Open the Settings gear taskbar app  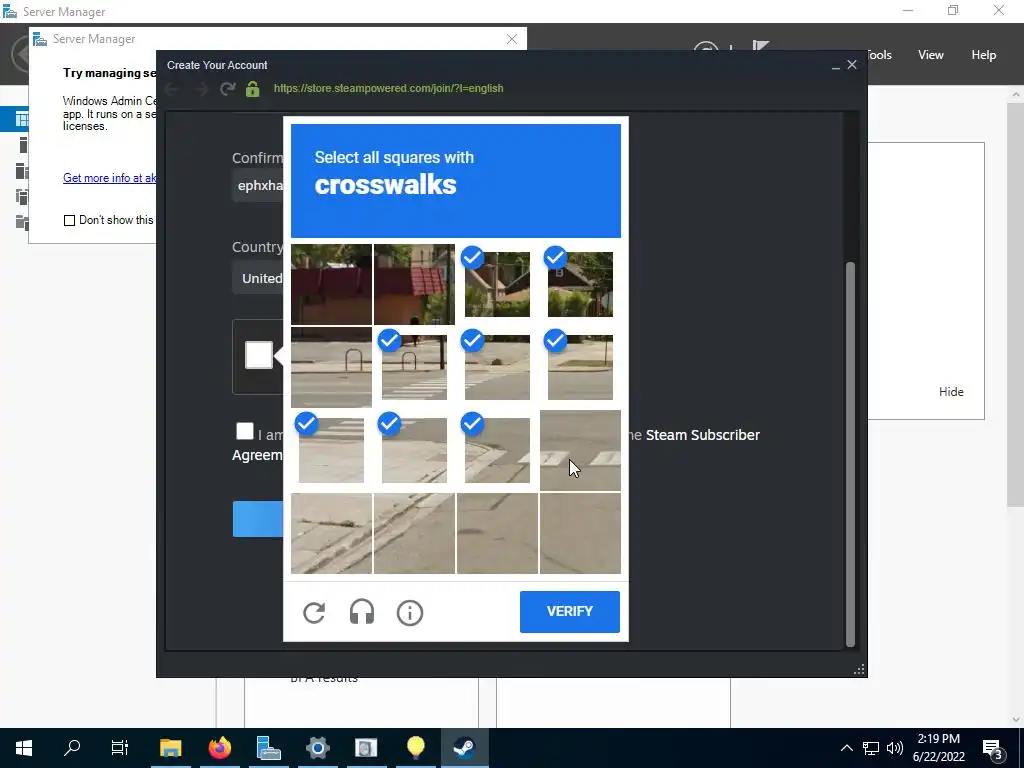point(317,748)
